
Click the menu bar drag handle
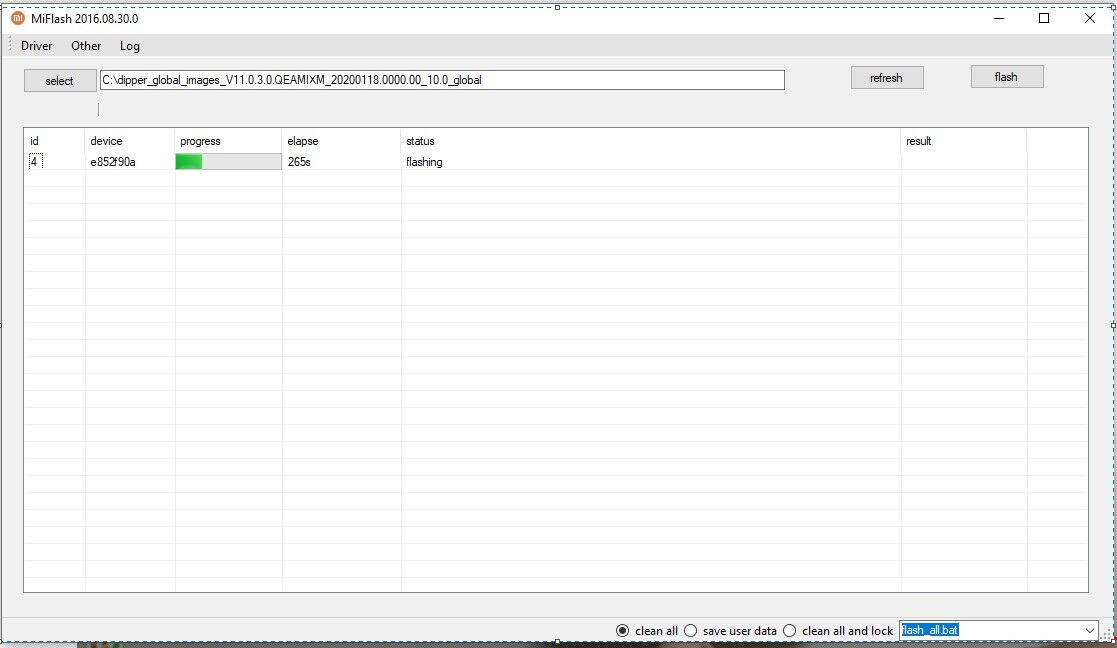(10, 46)
